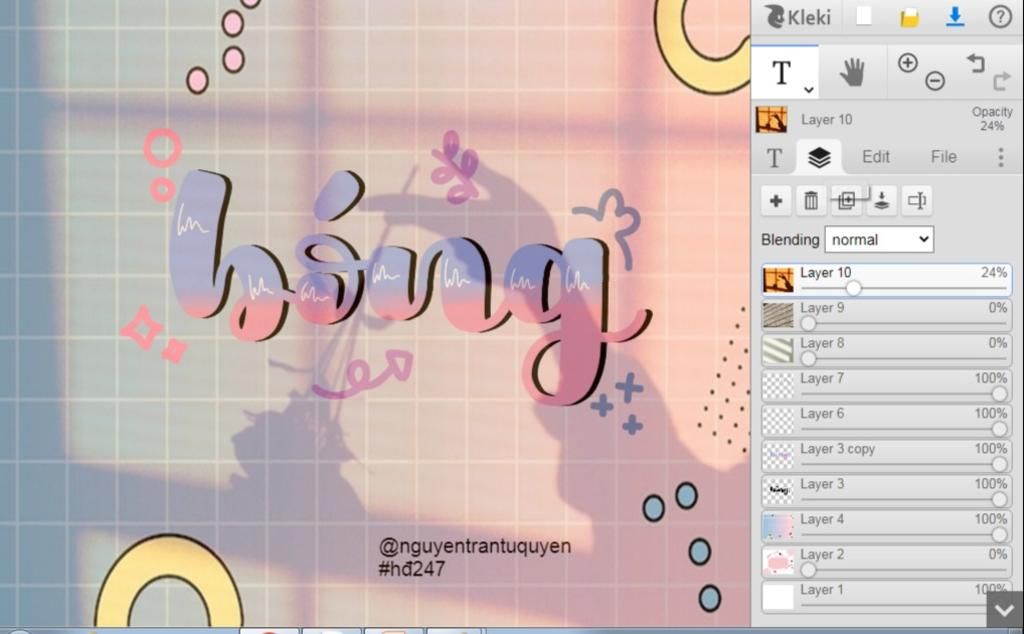Delete the selected layer

(811, 200)
